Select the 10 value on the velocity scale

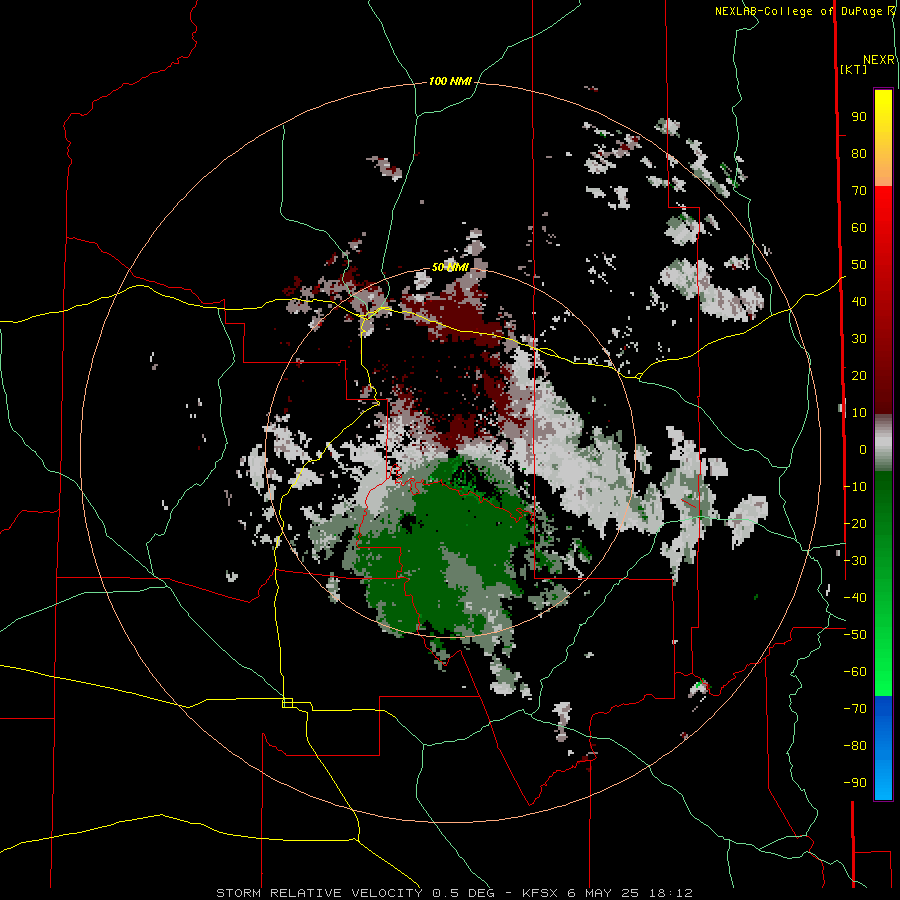[x=859, y=413]
